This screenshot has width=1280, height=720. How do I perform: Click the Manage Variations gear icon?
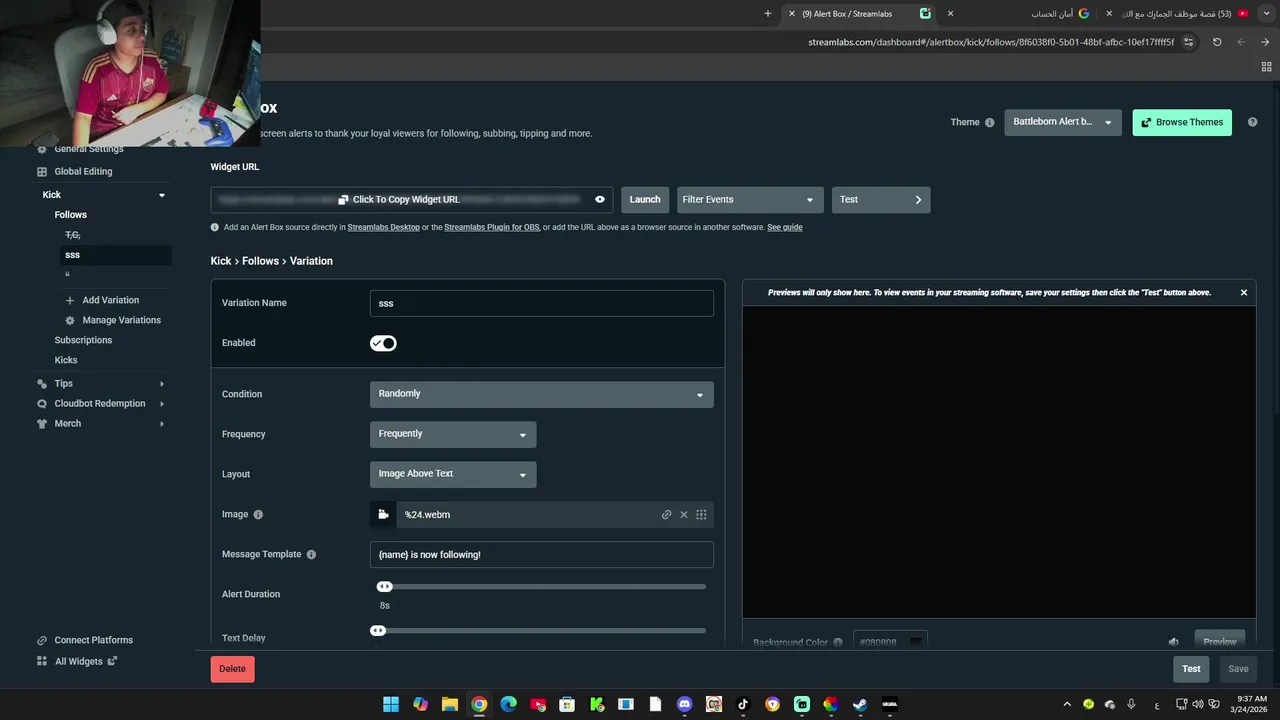point(70,320)
